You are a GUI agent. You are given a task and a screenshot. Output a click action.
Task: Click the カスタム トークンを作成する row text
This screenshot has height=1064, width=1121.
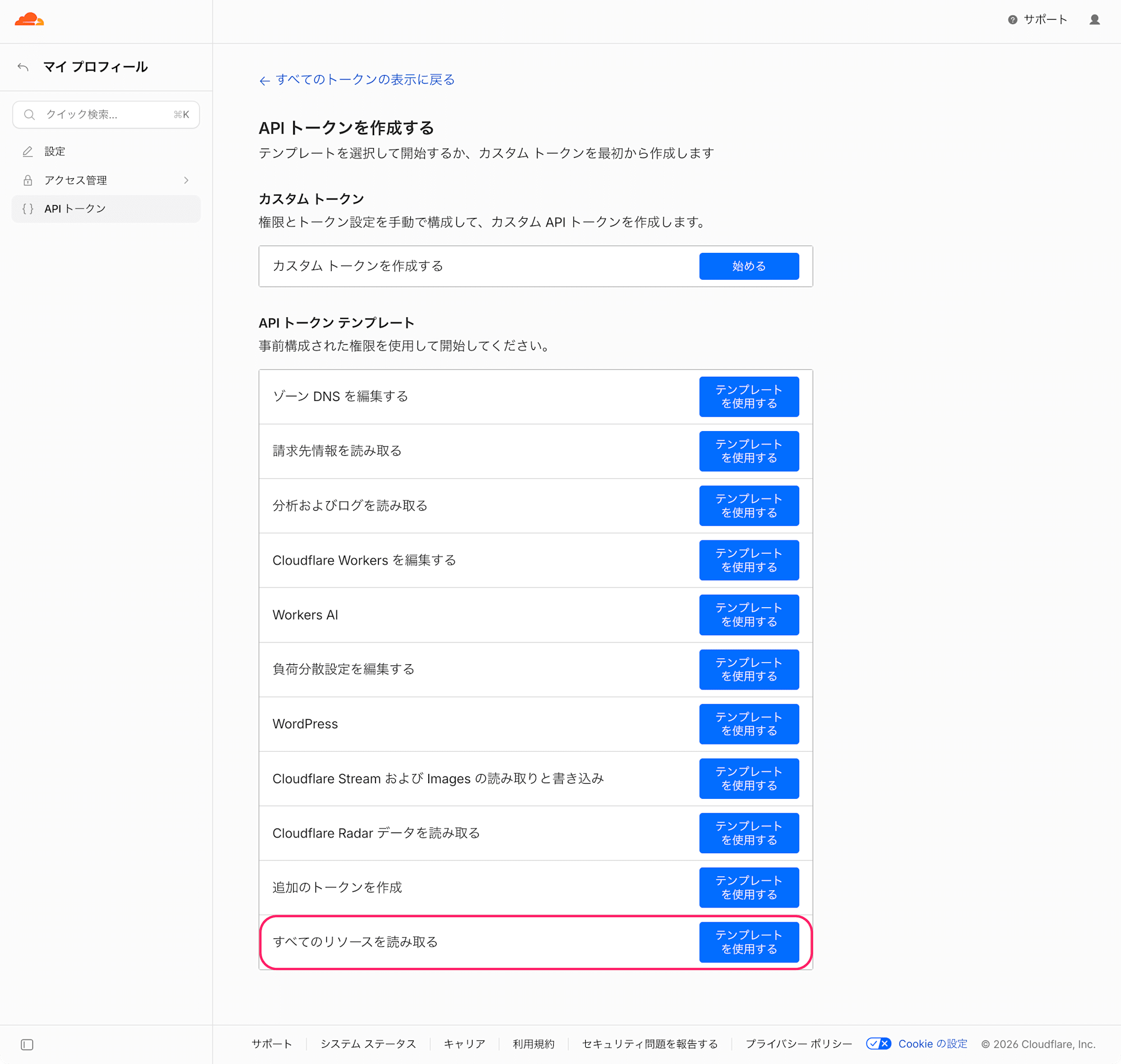click(x=358, y=266)
